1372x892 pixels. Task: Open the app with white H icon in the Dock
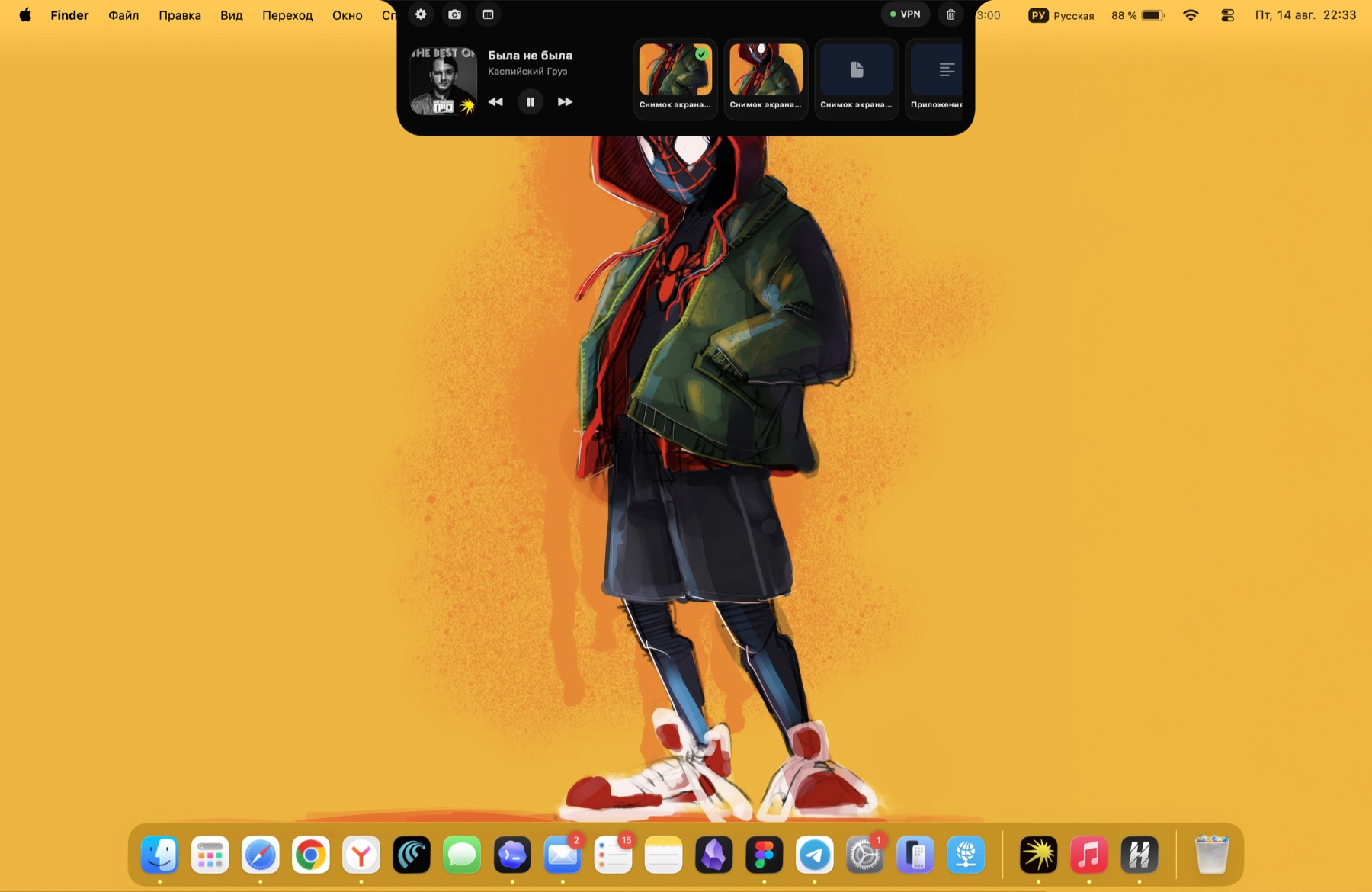click(1139, 855)
